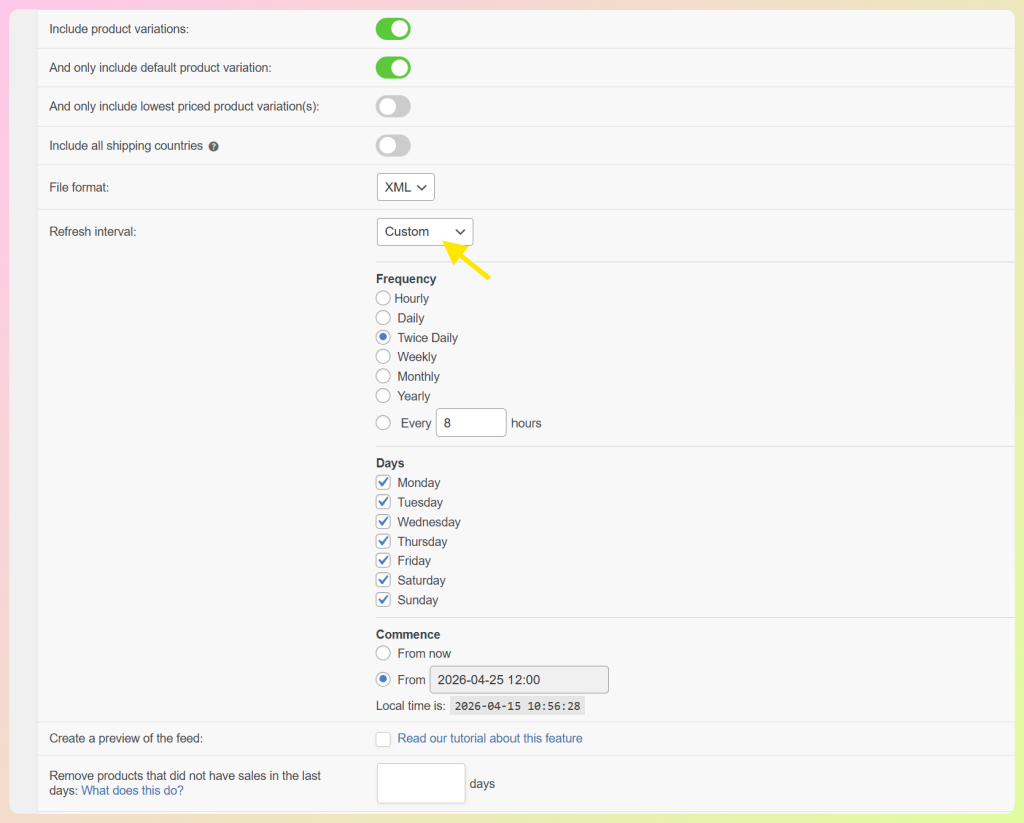The width and height of the screenshot is (1024, 823).
Task: Uncheck the Saturday checkbox
Action: click(382, 580)
